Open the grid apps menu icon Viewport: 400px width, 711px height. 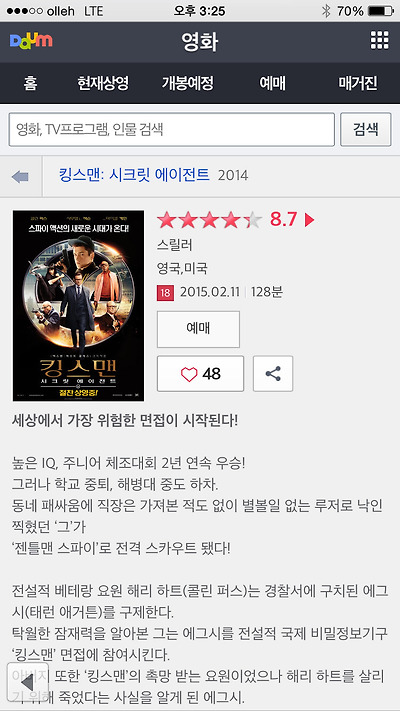pos(379,40)
